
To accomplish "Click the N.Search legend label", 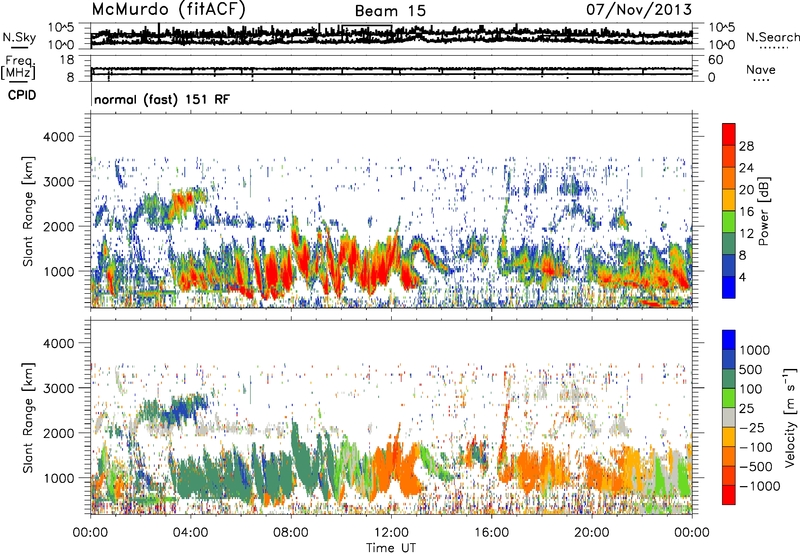I will pos(772,37).
